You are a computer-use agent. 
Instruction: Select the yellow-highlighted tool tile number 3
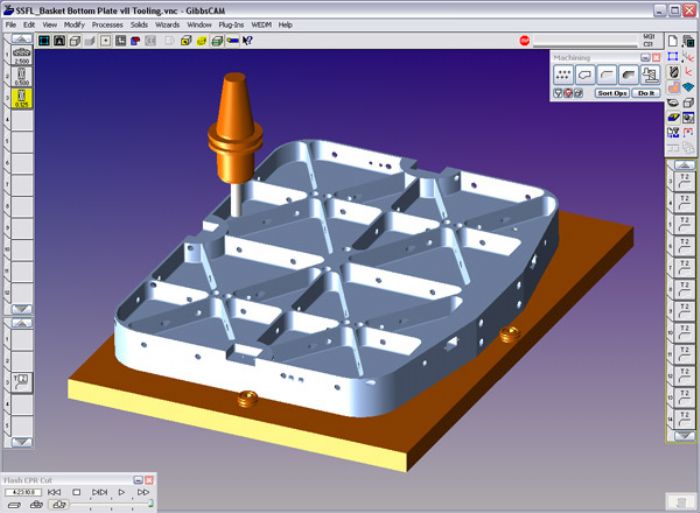(x=21, y=98)
